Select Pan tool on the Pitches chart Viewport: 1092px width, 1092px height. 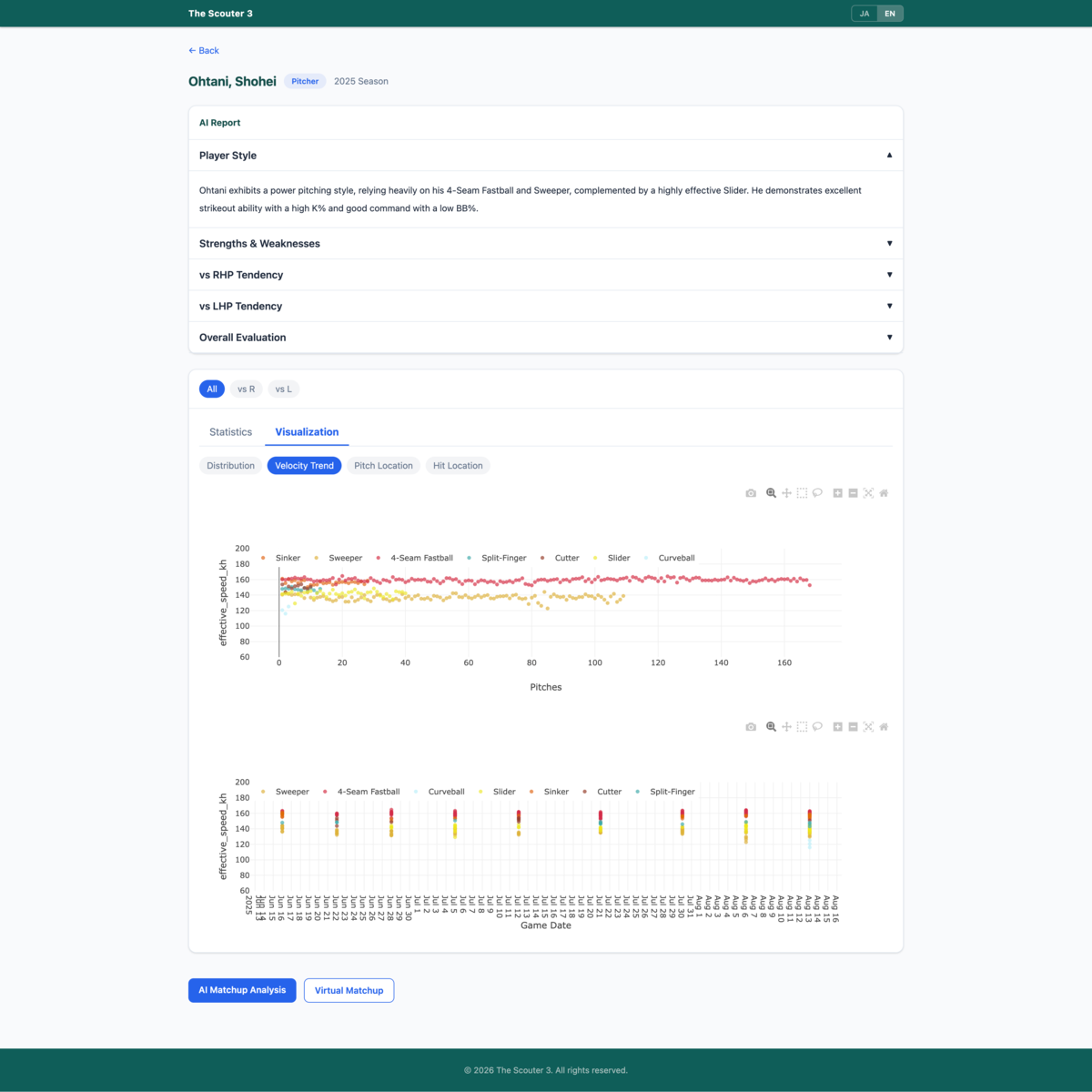786,493
